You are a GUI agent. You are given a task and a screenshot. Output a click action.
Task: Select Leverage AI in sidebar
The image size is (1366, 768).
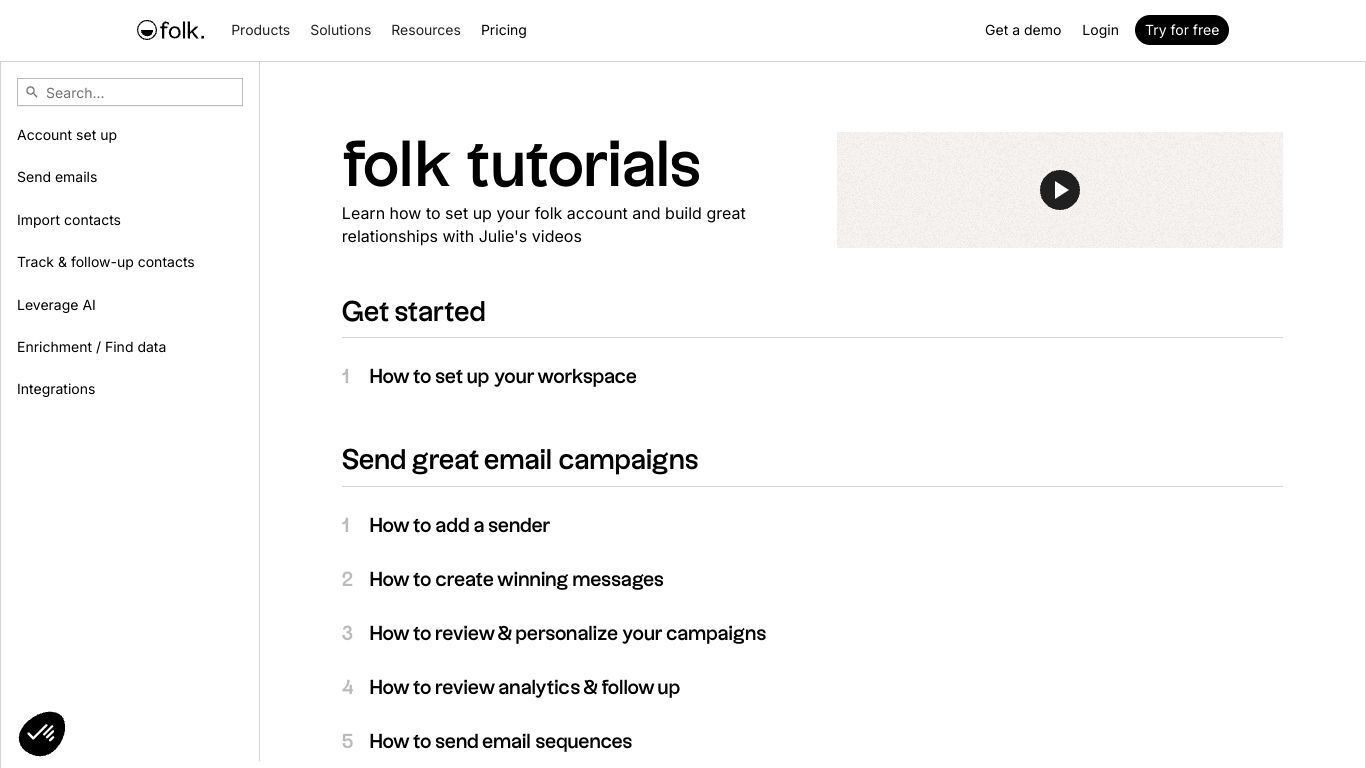click(56, 305)
